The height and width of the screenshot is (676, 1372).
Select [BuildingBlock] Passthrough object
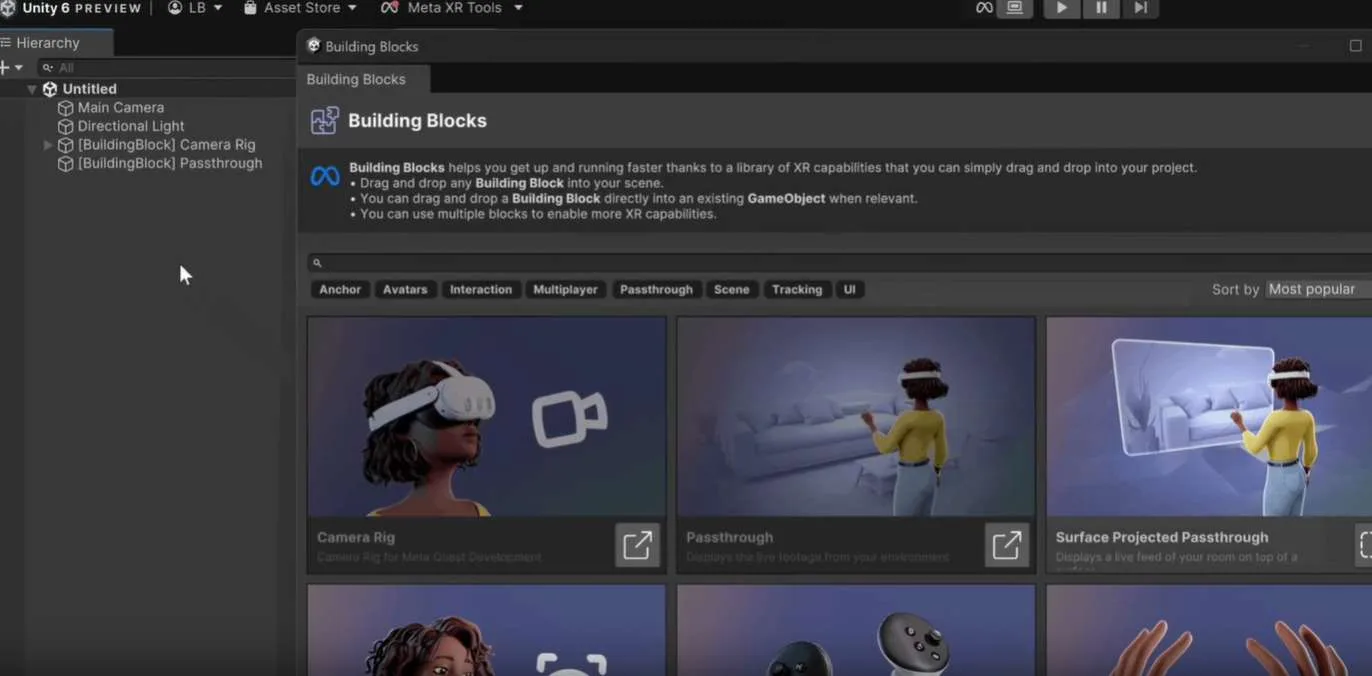170,163
